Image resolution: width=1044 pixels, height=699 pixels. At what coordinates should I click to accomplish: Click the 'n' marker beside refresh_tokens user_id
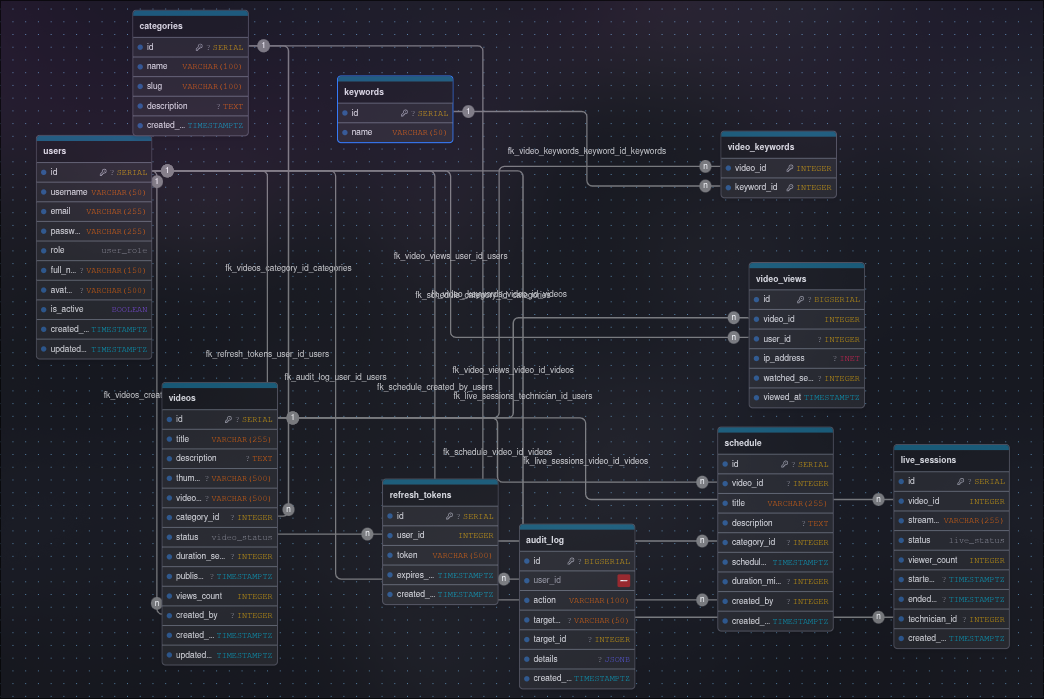tap(368, 534)
